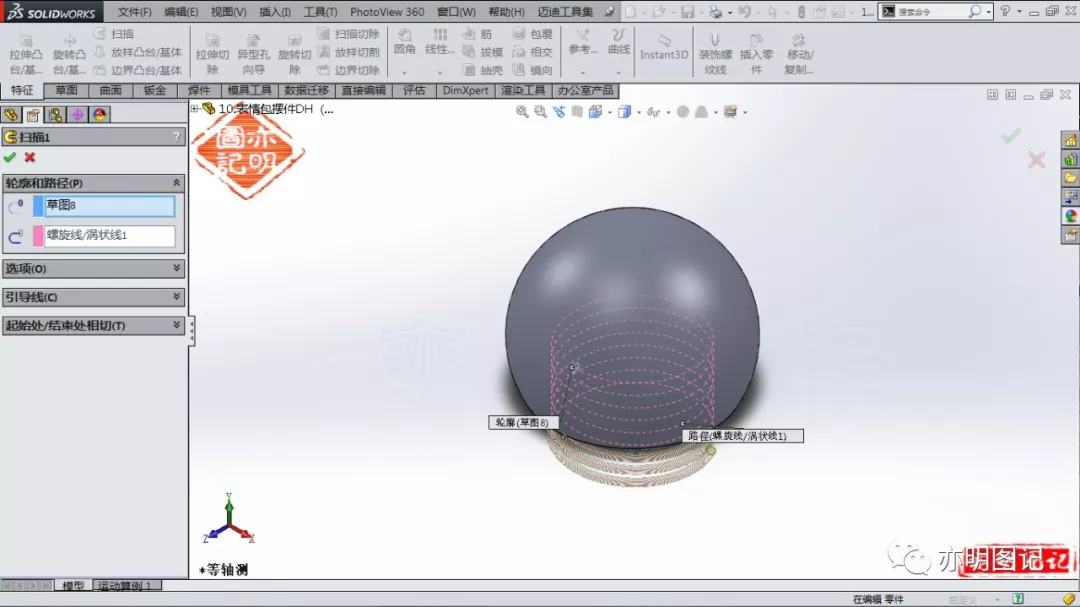The height and width of the screenshot is (607, 1080).
Task: Select the 包覆 wrap tool
Action: pyautogui.click(x=532, y=34)
